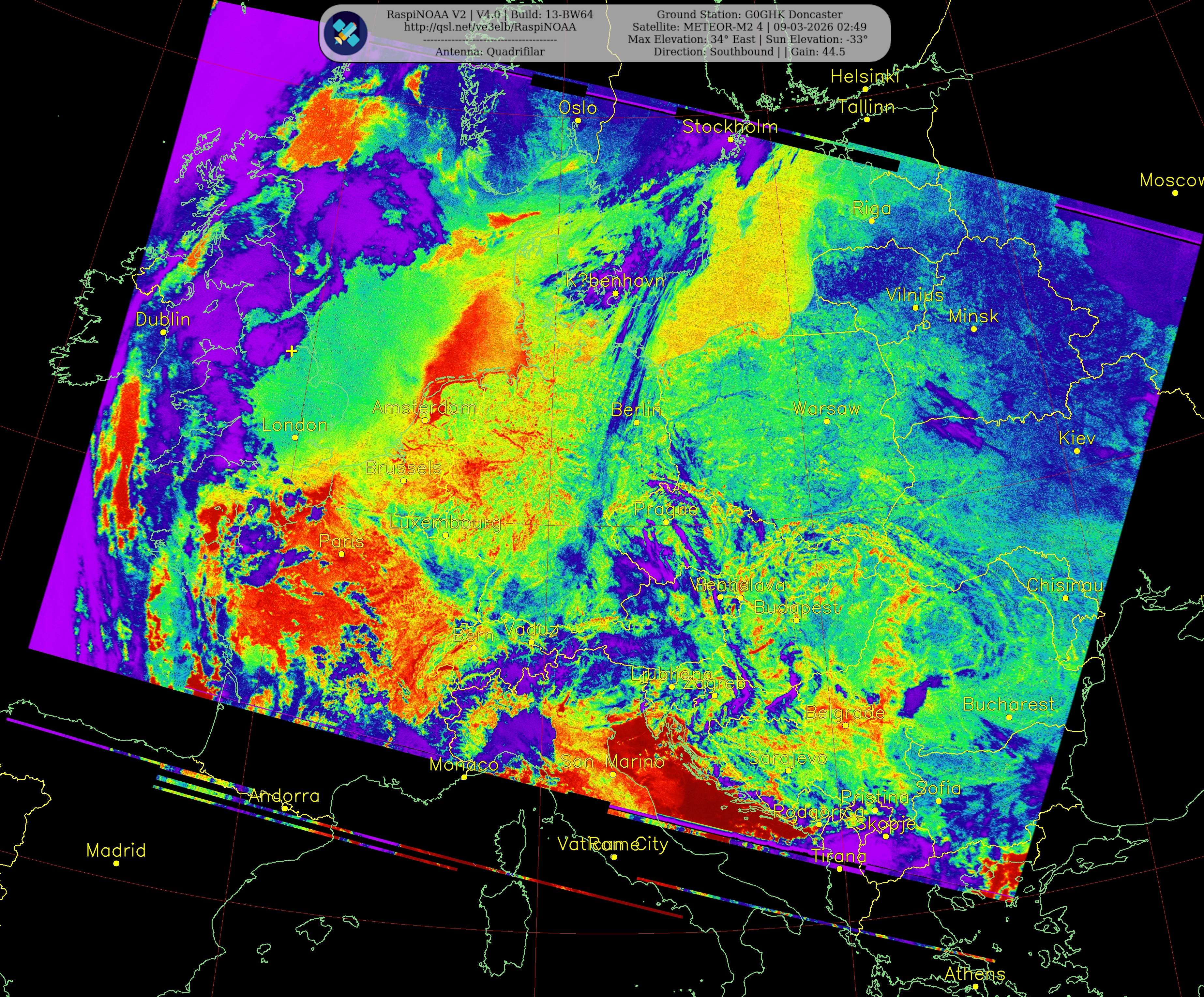Screen dimensions: 1204x997
Task: Click the Ground Station G0GHK Doncaster text
Action: (749, 14)
